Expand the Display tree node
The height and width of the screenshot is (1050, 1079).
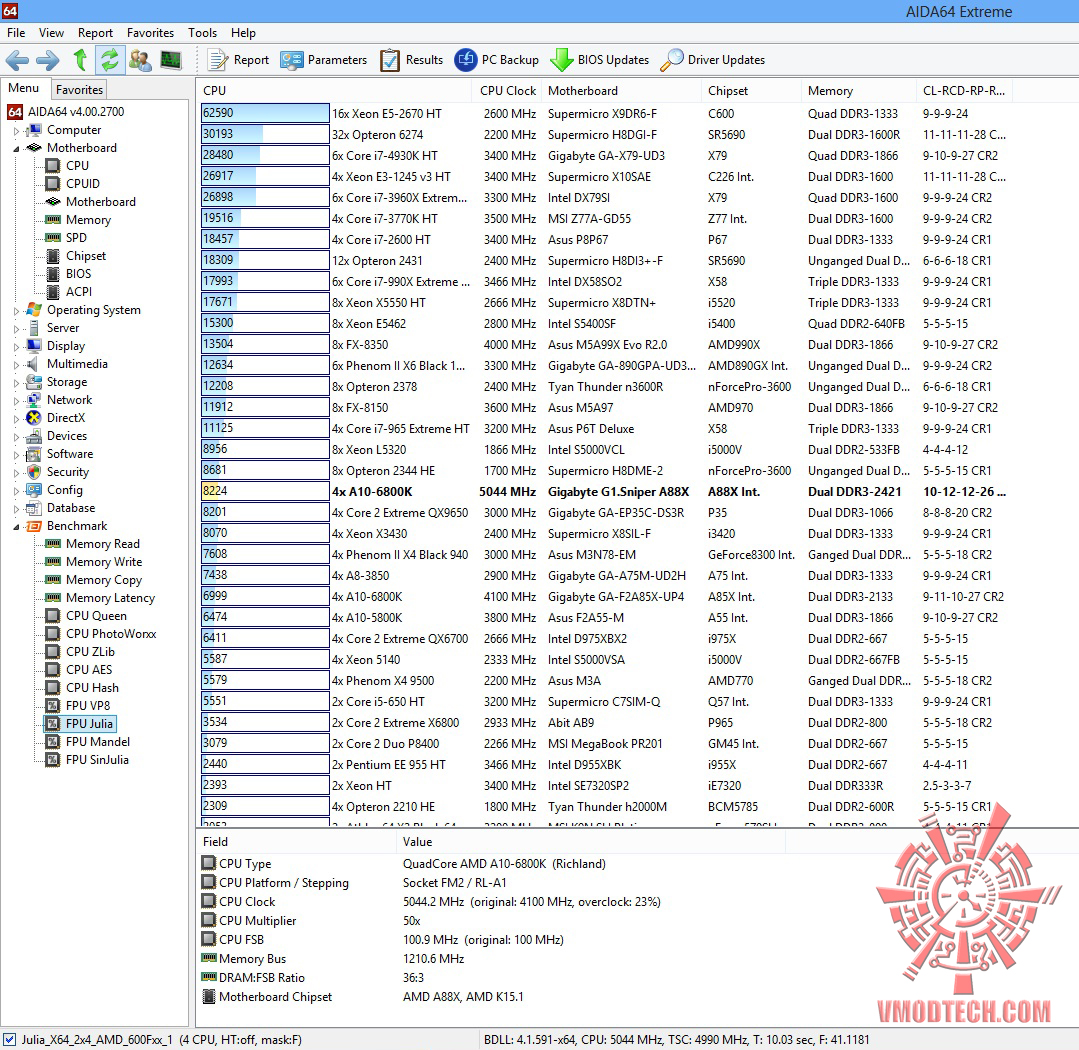(x=17, y=347)
